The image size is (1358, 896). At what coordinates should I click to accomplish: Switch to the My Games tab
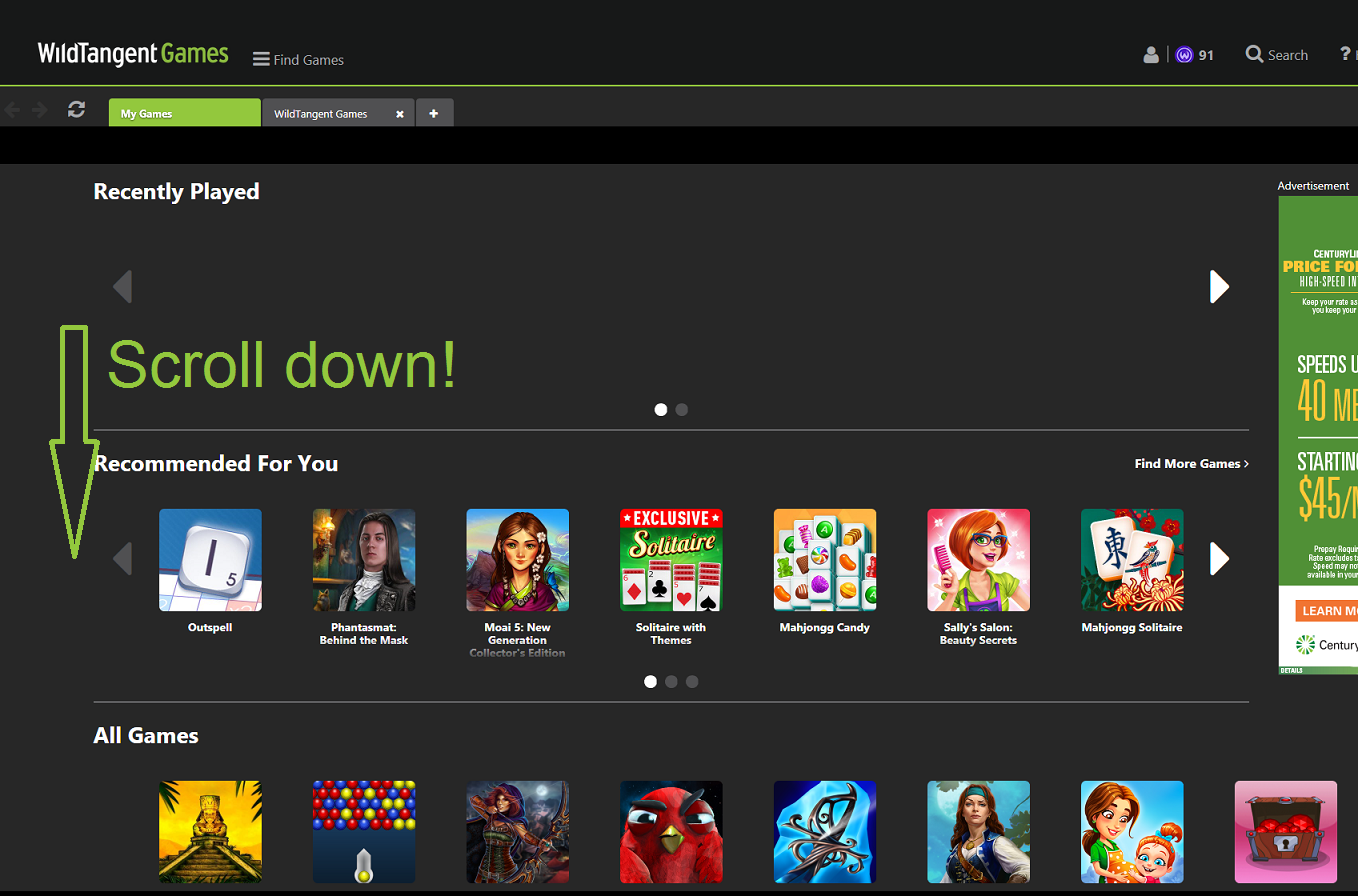point(185,113)
